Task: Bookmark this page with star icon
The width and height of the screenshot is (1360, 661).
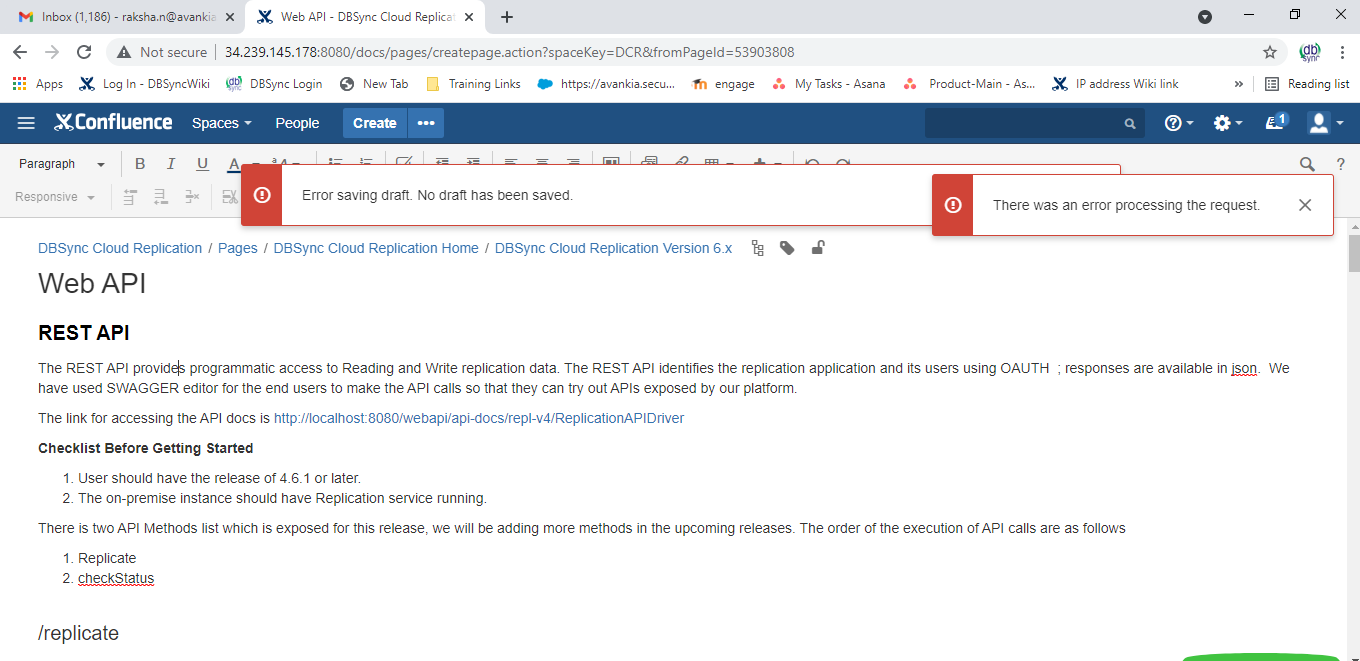Action: pos(1270,52)
